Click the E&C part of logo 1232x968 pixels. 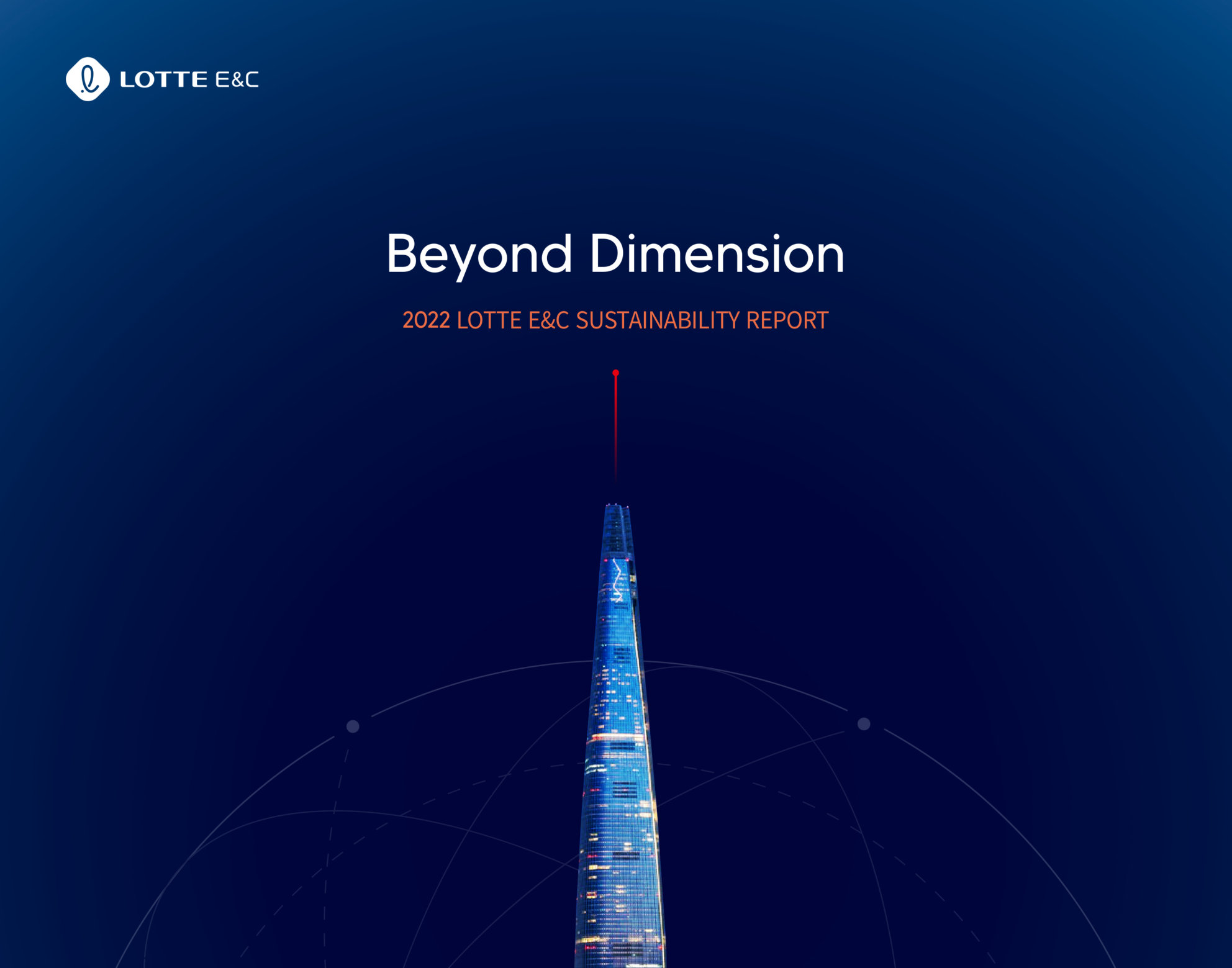[236, 79]
